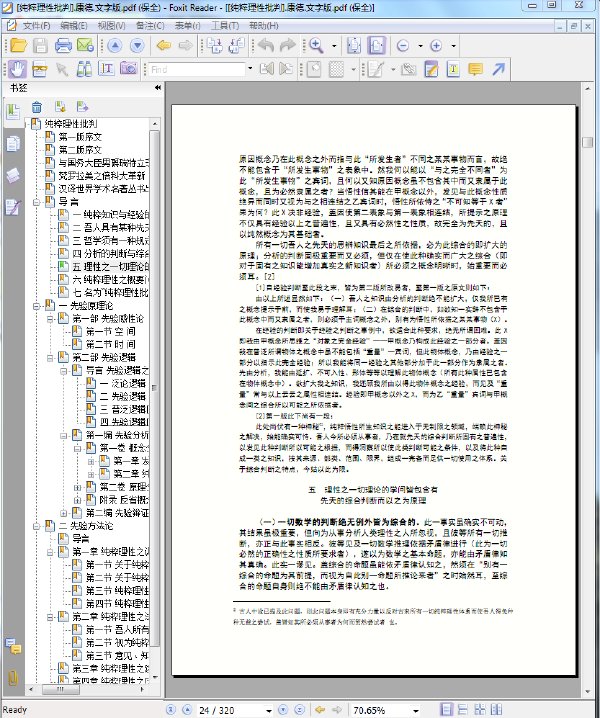Select the snapshot camera tool
The image size is (600, 718).
[129, 69]
